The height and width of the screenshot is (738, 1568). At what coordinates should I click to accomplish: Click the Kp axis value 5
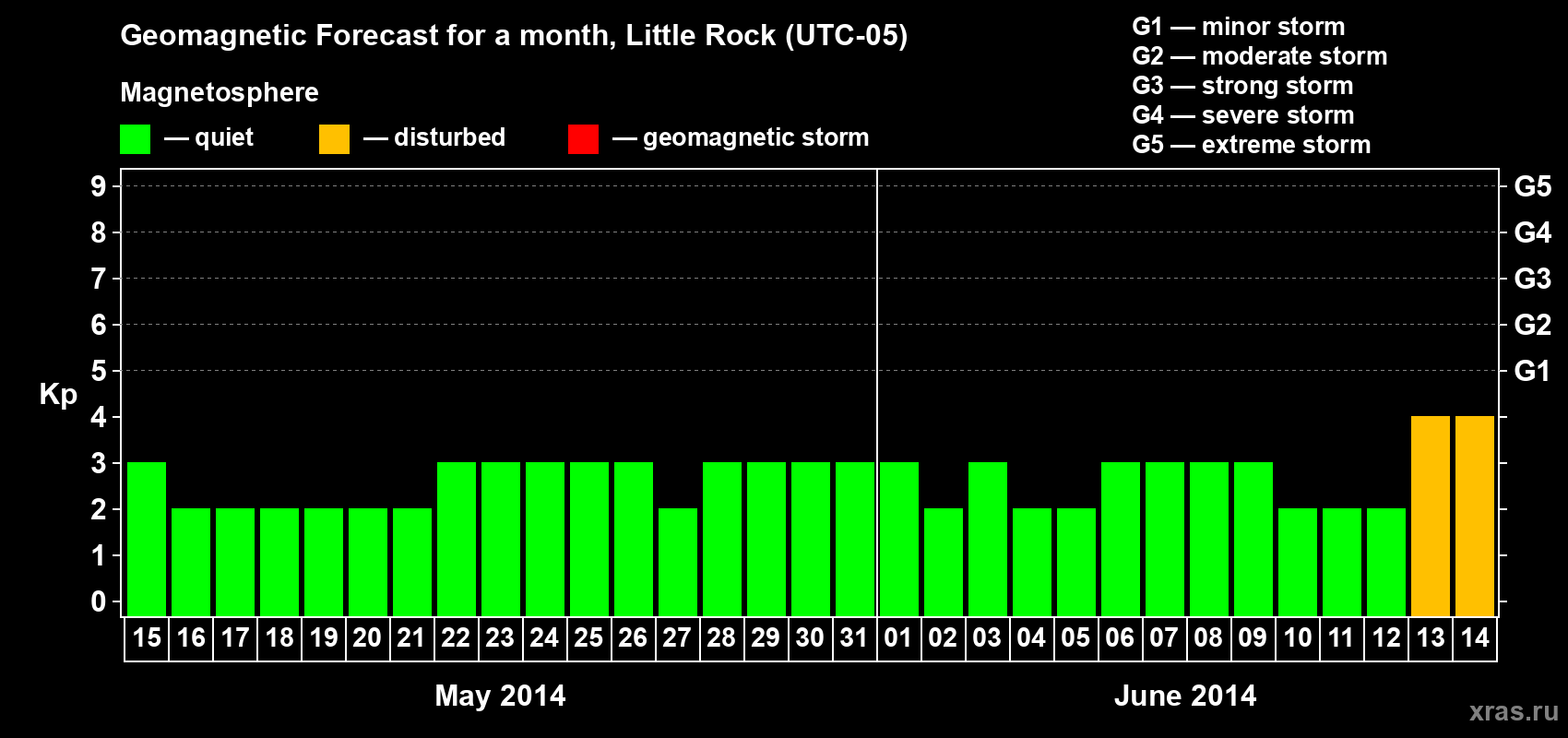pos(98,371)
